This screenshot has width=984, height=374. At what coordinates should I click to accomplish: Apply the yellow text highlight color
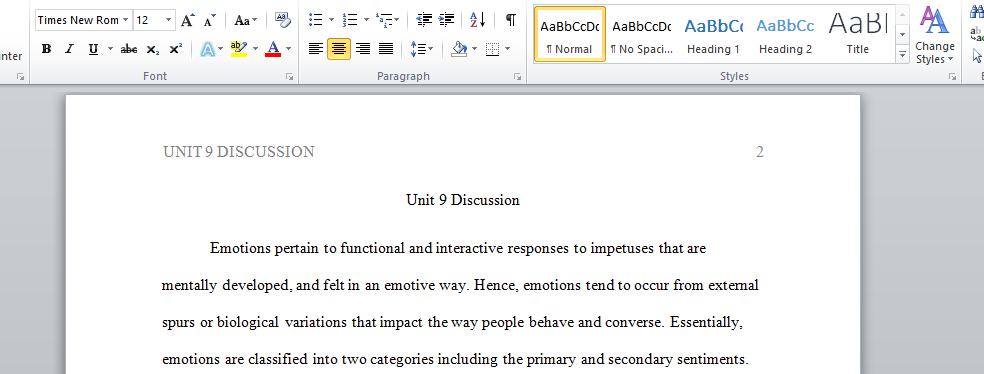coord(238,49)
